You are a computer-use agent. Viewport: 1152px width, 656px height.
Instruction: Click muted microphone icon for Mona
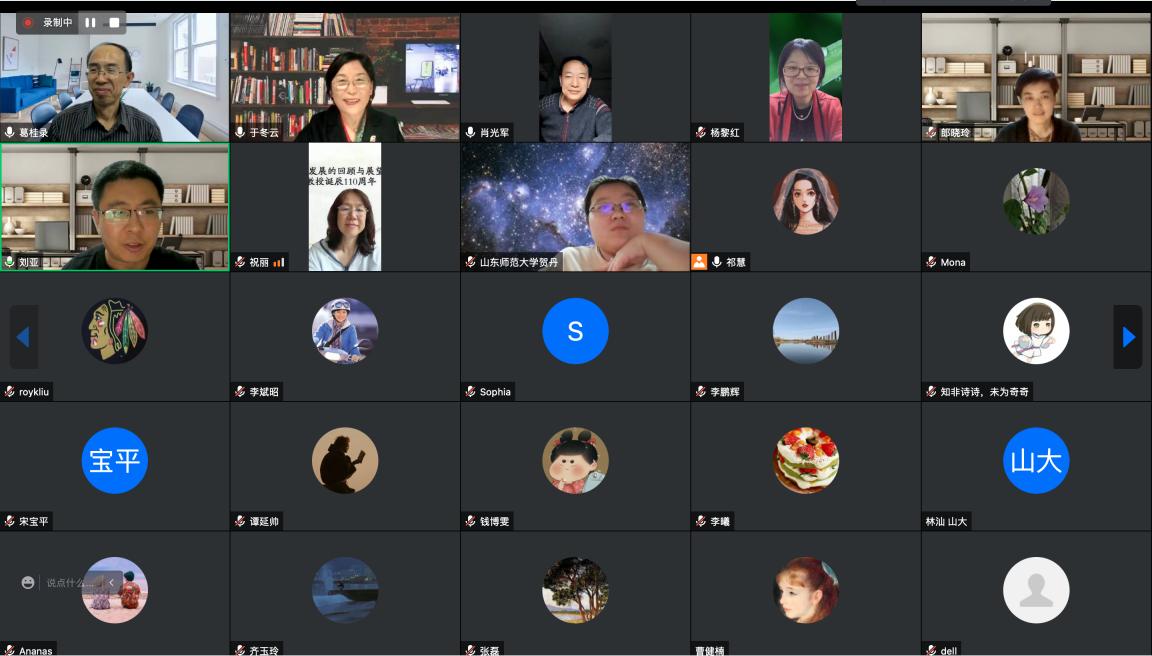coord(931,262)
